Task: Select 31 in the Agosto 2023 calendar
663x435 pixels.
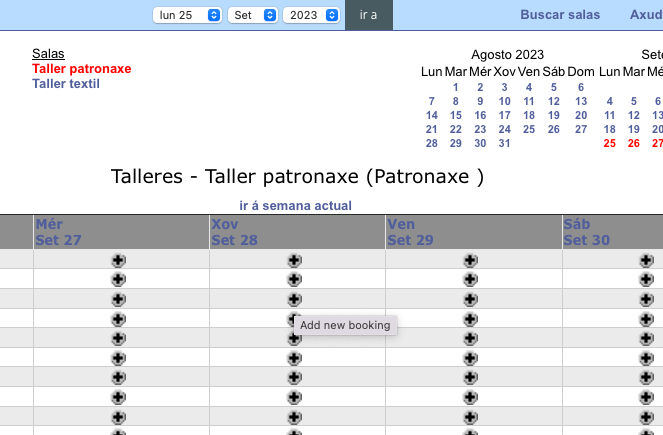Action: tap(504, 143)
